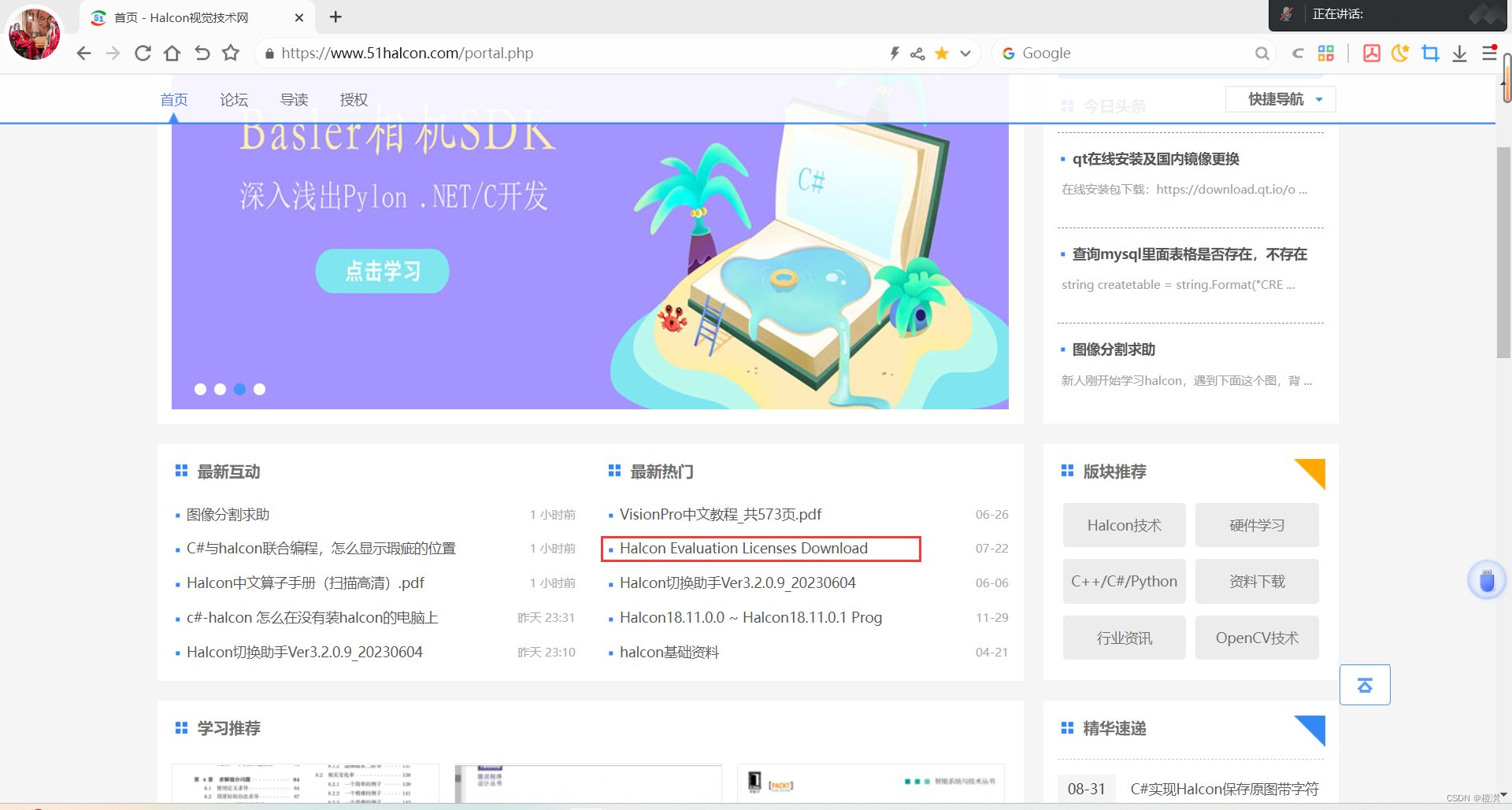The width and height of the screenshot is (1512, 810).
Task: Click the muted microphone icon in speaking bar
Action: tap(1287, 14)
